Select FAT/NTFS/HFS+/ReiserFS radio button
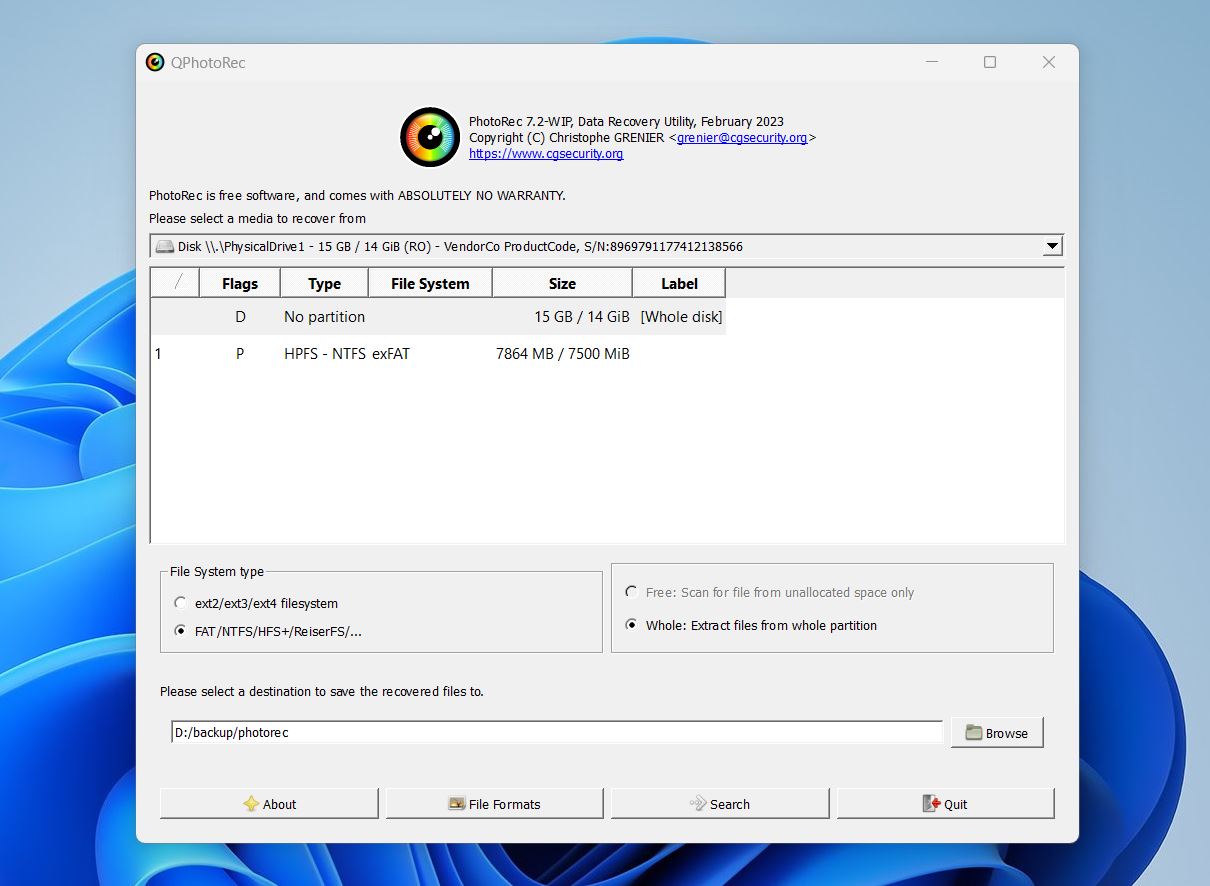 coord(180,631)
